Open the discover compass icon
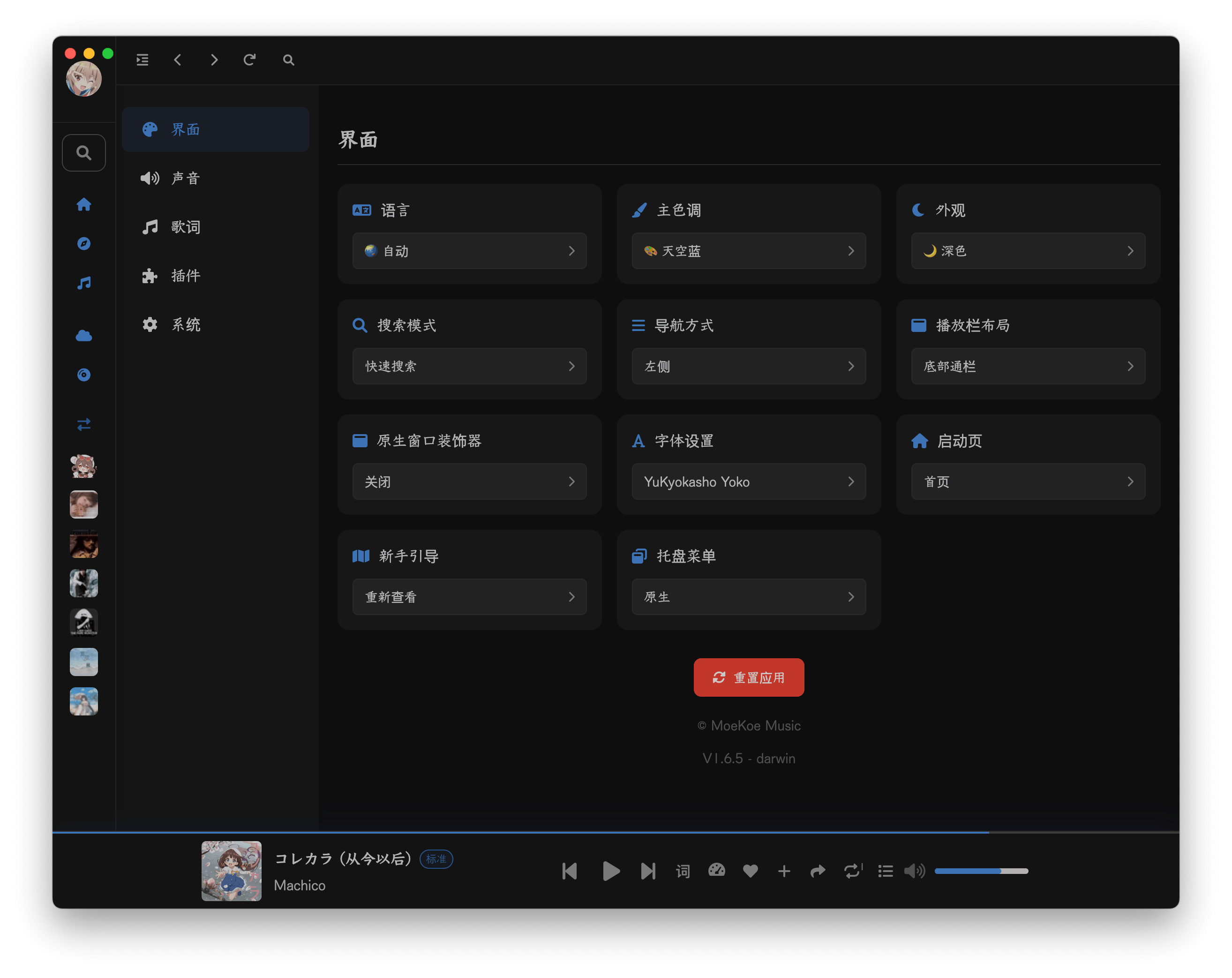1232x978 pixels. (84, 244)
